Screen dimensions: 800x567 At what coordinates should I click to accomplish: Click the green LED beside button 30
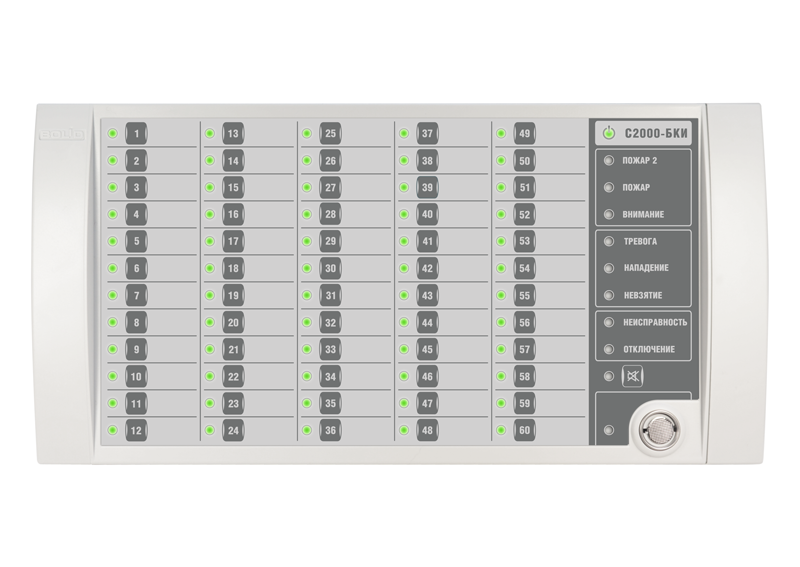point(307,268)
